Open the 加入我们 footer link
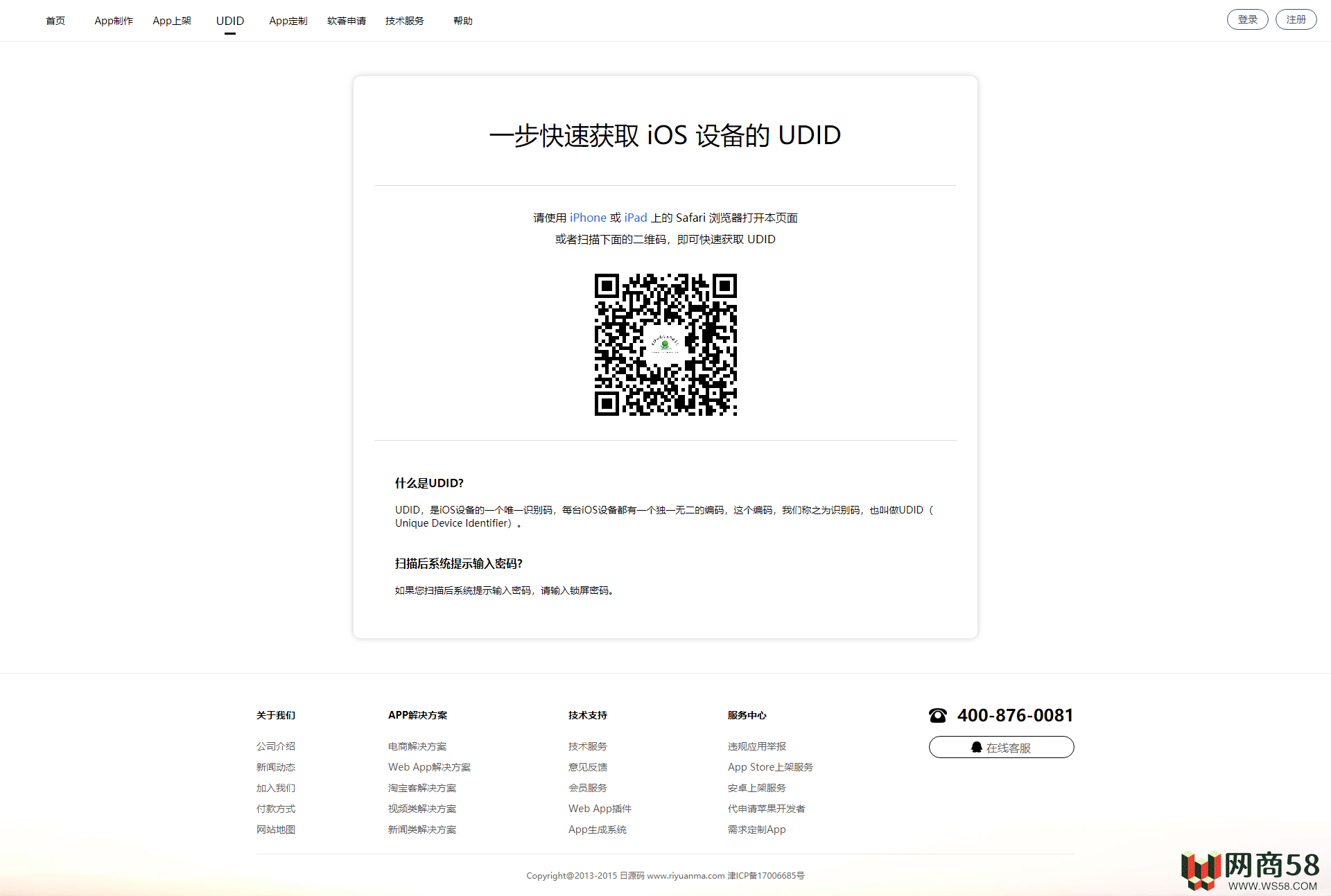The image size is (1331, 896). (276, 788)
